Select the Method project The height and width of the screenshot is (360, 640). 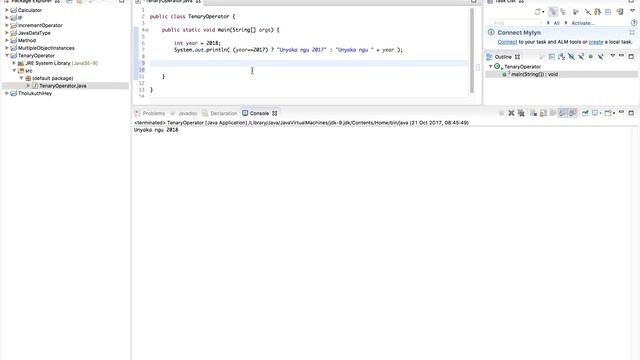point(27,40)
